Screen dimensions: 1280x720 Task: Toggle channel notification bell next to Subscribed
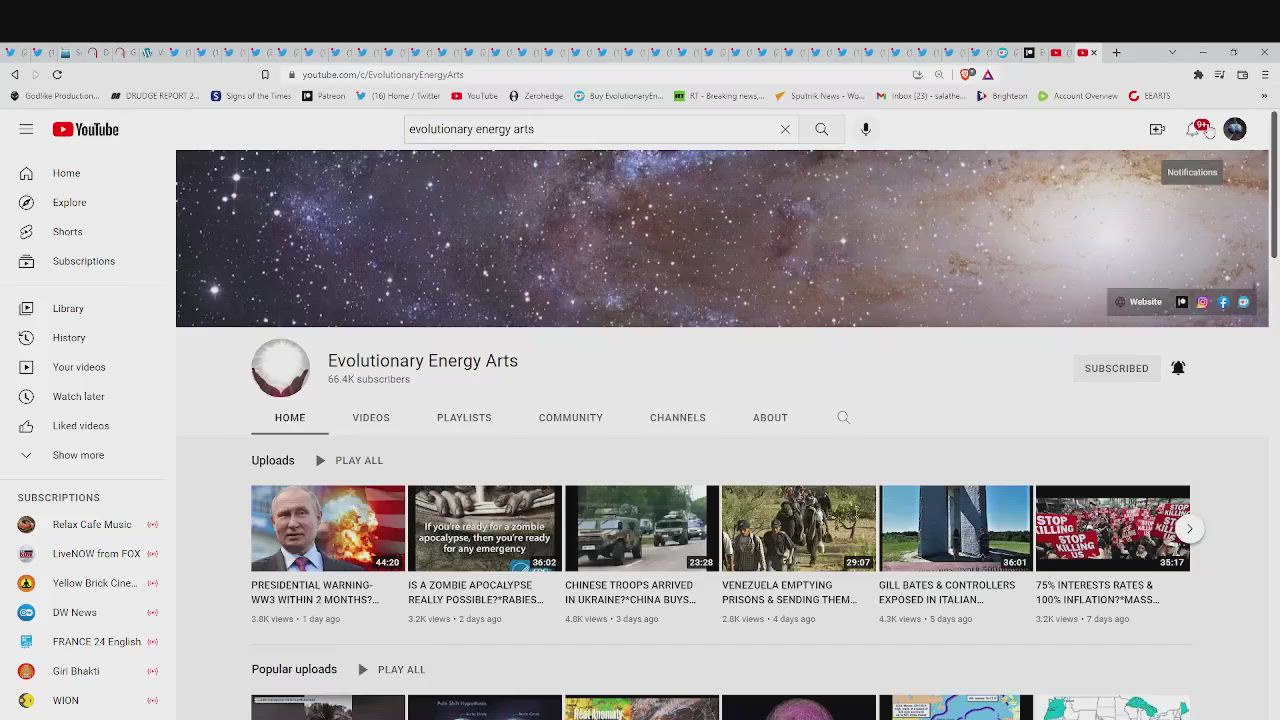click(x=1178, y=368)
